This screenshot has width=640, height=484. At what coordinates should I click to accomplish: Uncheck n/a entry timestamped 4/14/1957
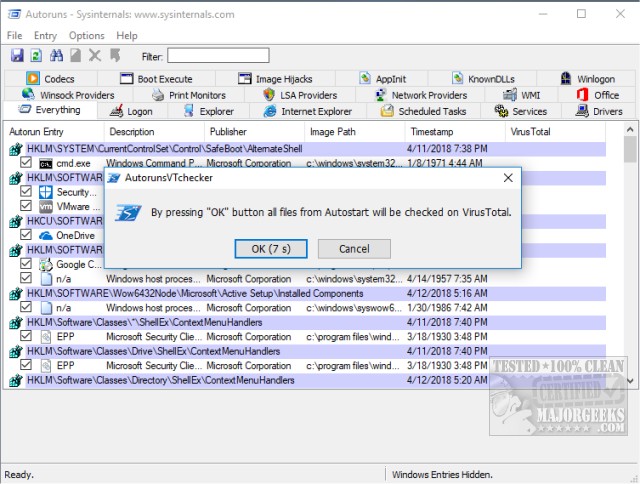pos(26,278)
